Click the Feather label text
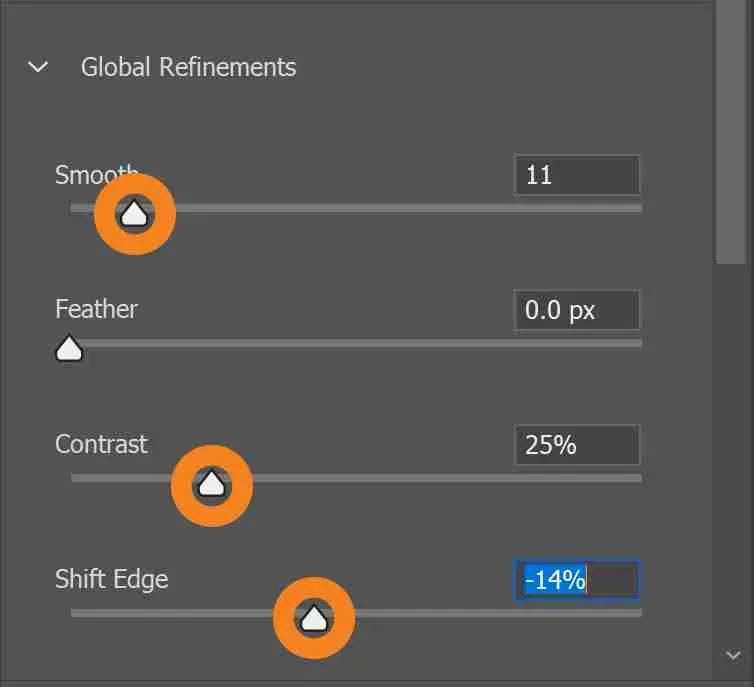The width and height of the screenshot is (754, 687). (x=96, y=309)
